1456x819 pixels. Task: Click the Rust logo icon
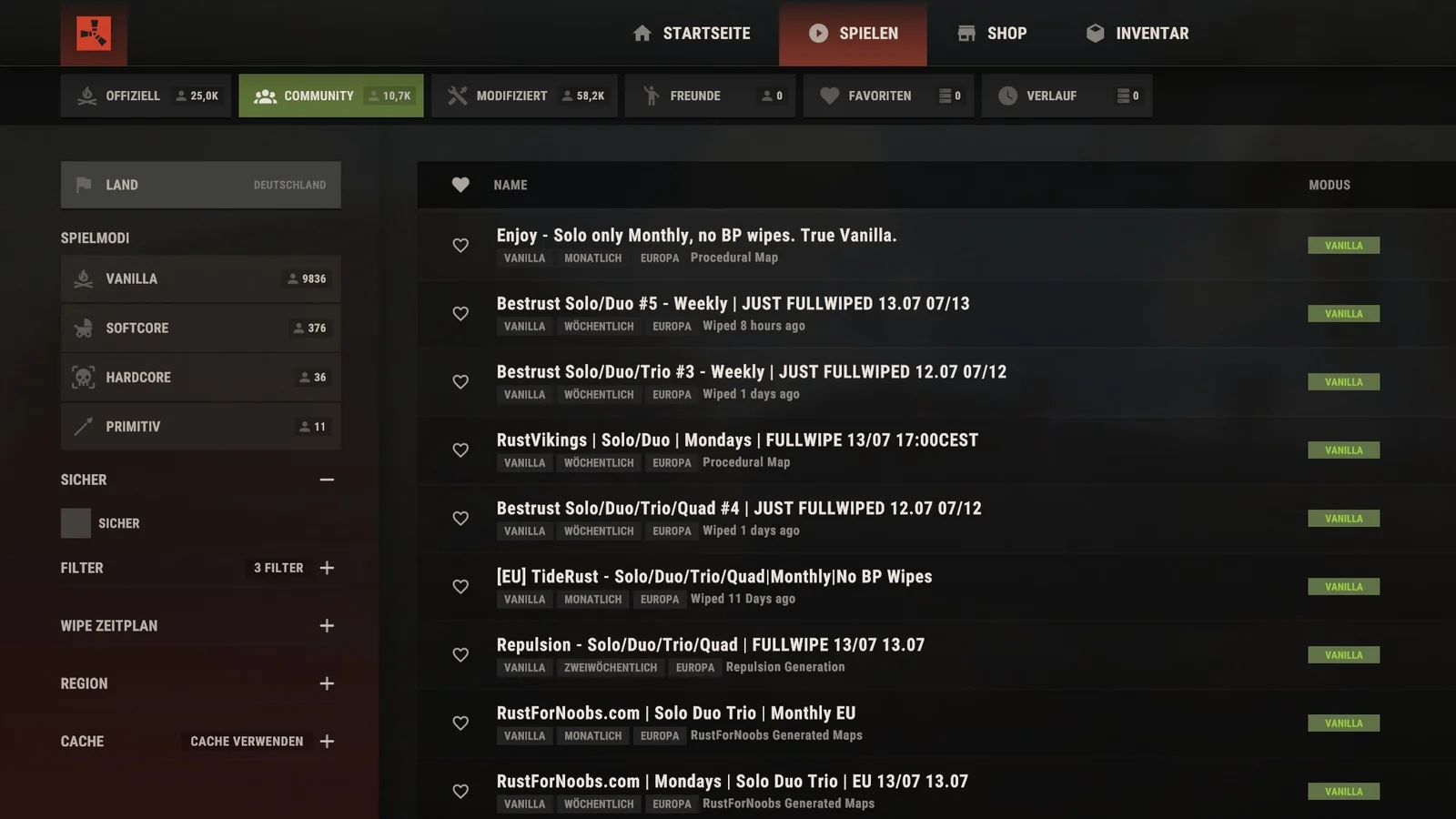[94, 34]
